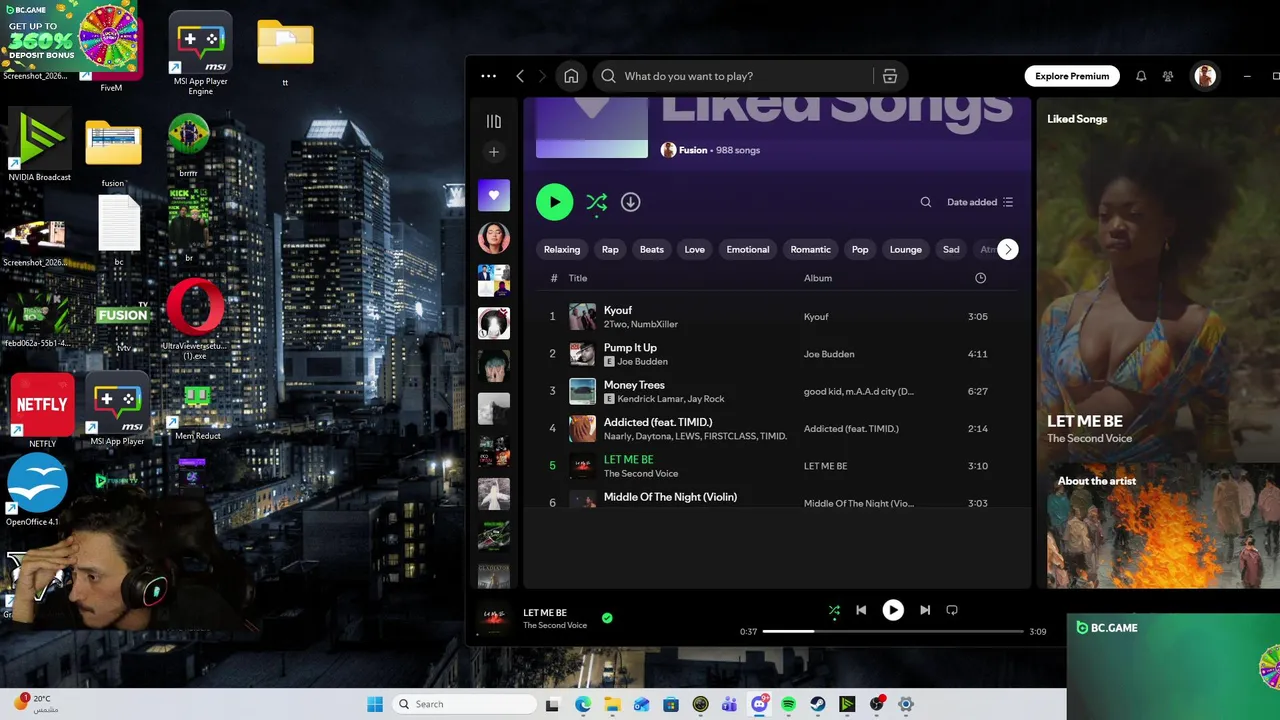Open the Discord icon in the taskbar
The height and width of the screenshot is (720, 1280).
[759, 704]
